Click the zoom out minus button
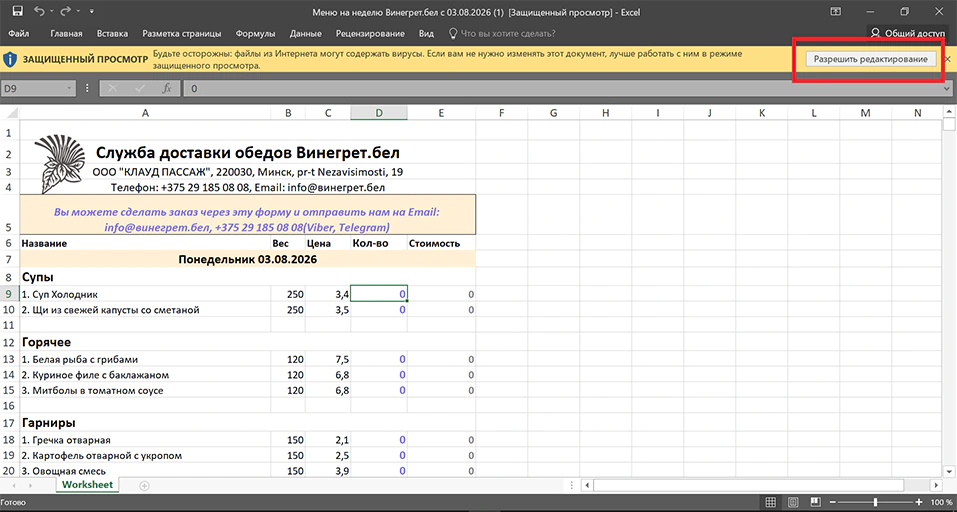The width and height of the screenshot is (957, 512). coord(832,502)
